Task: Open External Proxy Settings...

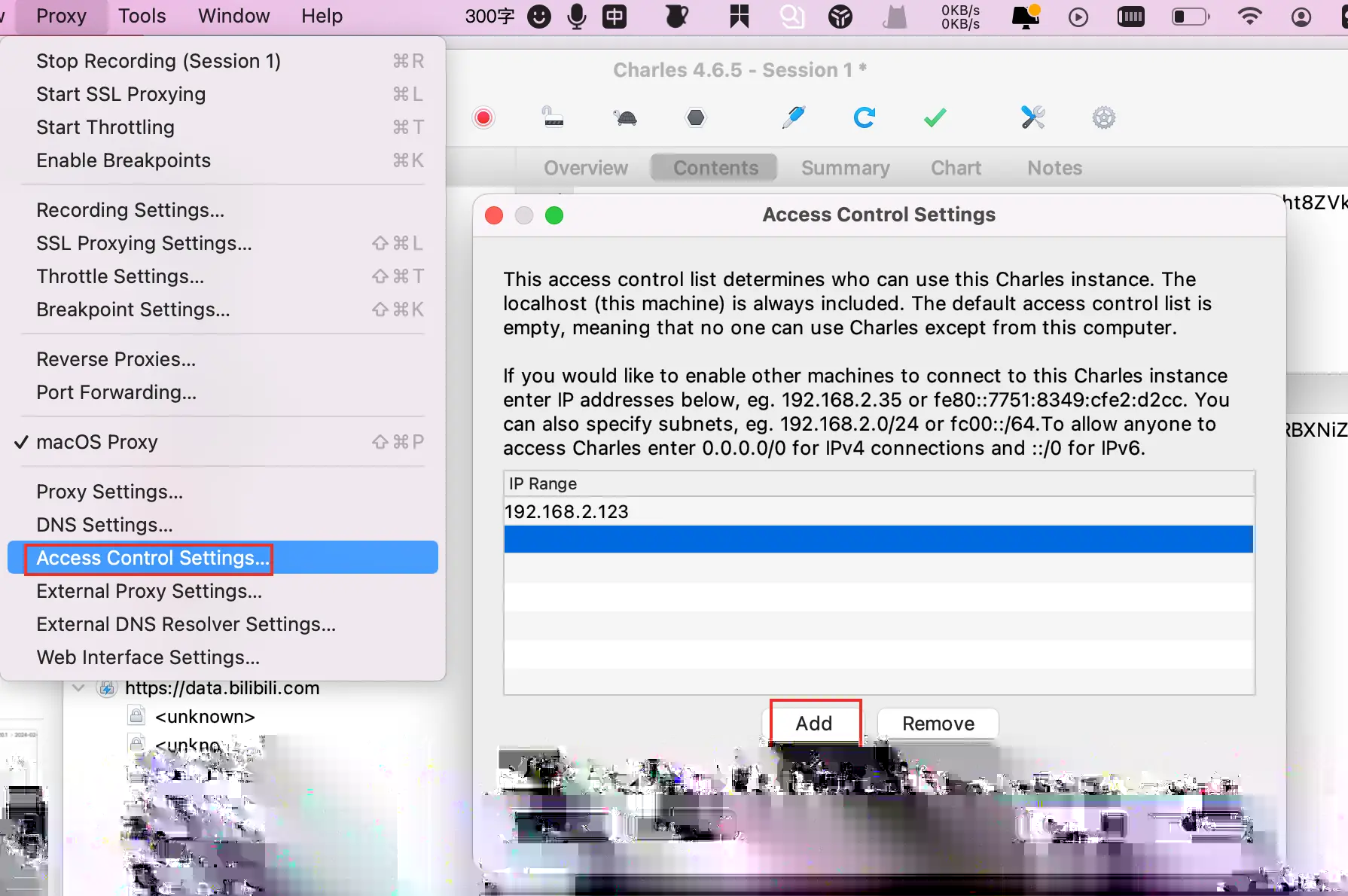Action: [223, 591]
